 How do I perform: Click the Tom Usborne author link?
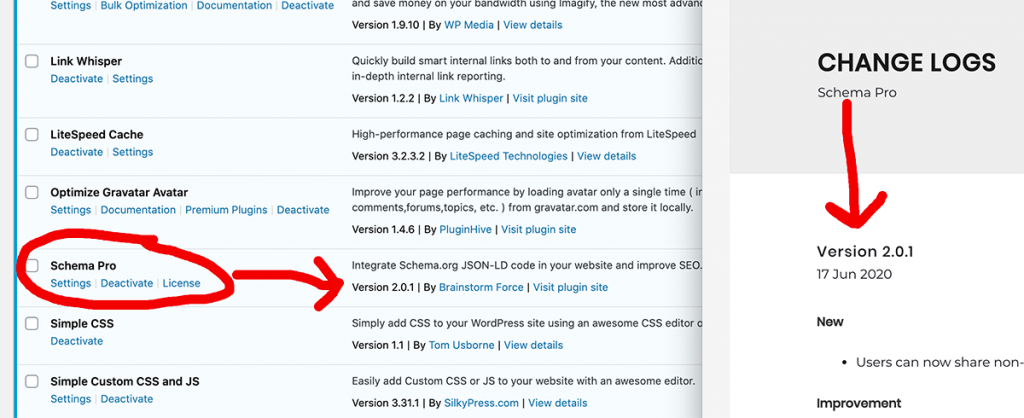[463, 346]
